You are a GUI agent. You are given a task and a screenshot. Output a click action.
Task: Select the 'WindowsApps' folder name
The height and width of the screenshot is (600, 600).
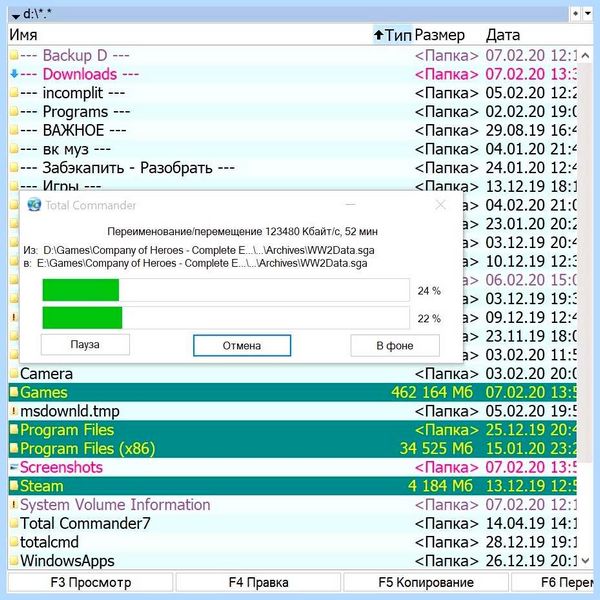pyautogui.click(x=67, y=561)
